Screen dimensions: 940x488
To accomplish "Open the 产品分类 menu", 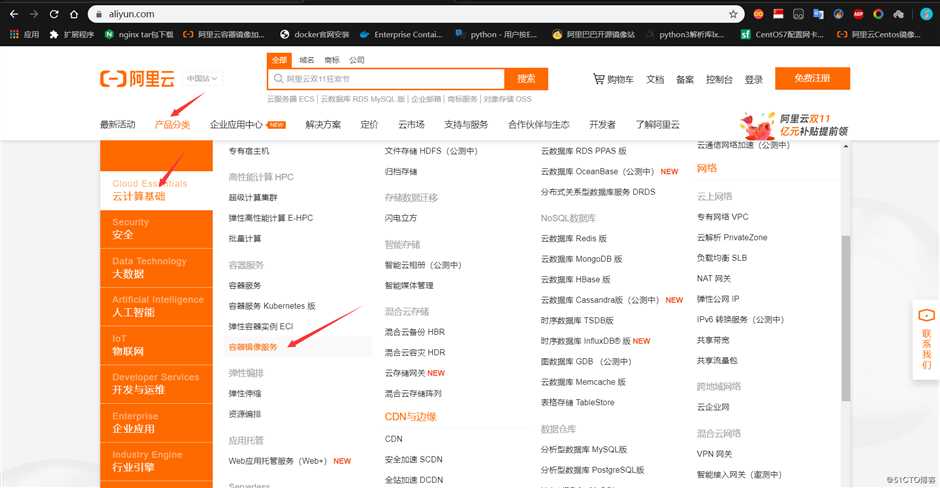I will tap(172, 124).
